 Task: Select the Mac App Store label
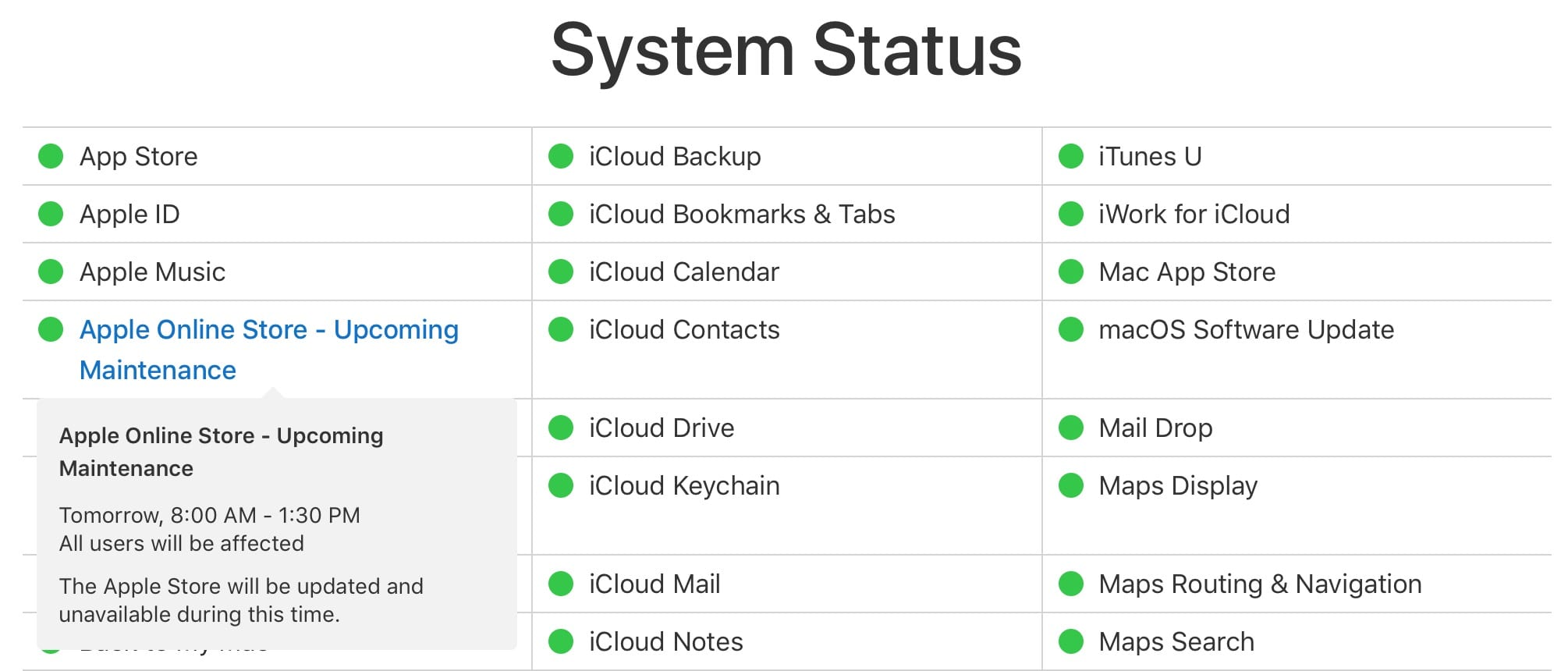click(x=1187, y=272)
